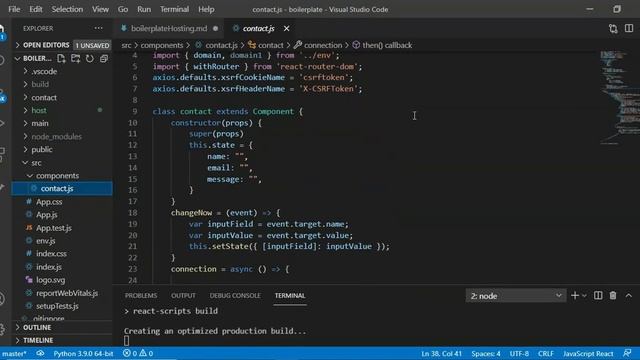This screenshot has width=640, height=360.
Task: Open the Go menu
Action: (x=122, y=9)
